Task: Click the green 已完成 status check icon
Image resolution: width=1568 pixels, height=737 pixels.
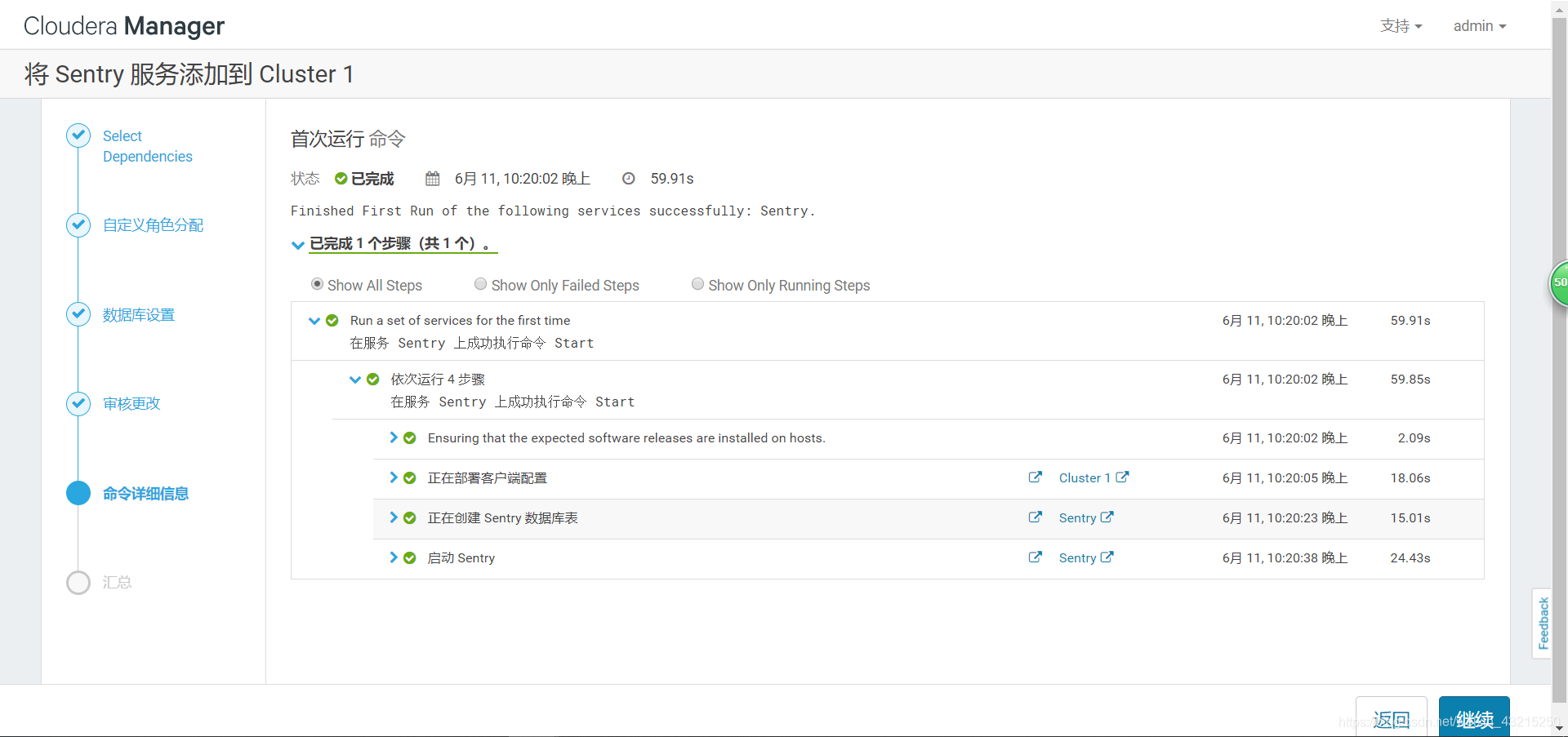Action: click(341, 179)
